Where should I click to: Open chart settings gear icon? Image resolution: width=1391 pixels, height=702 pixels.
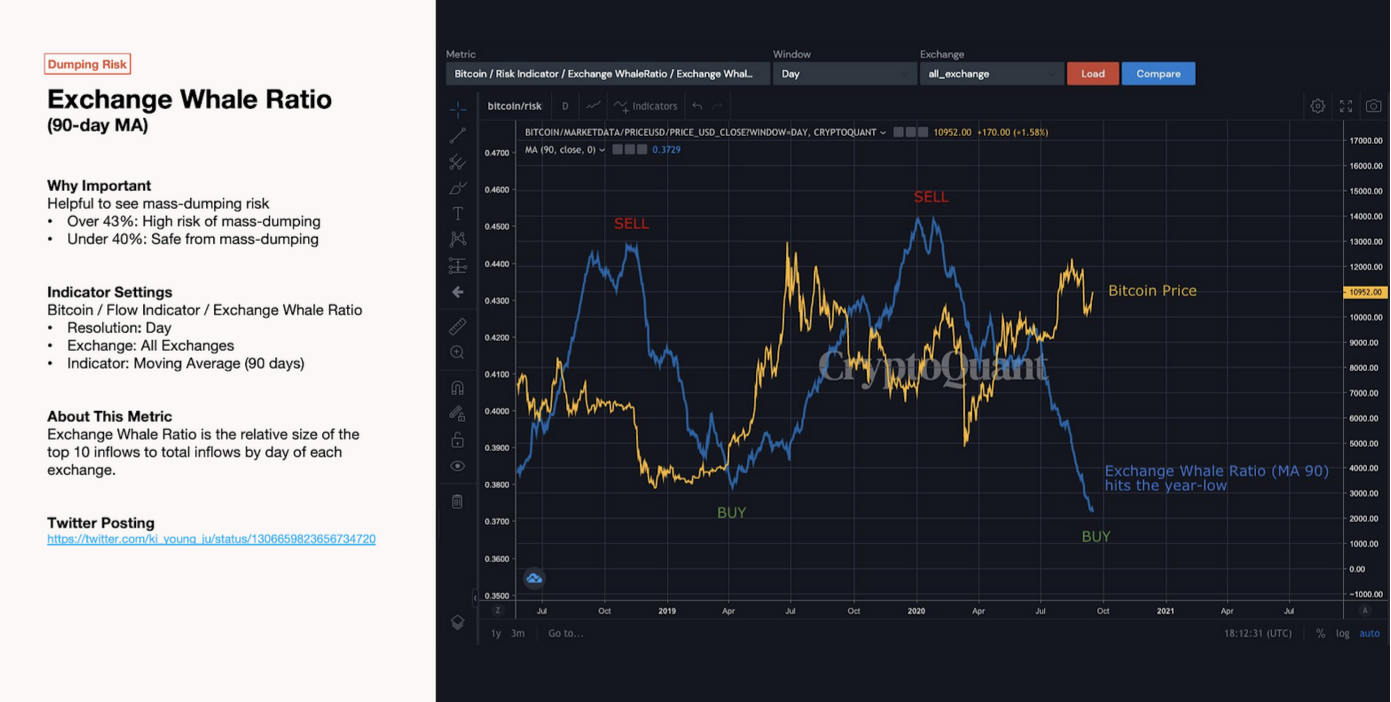[x=1318, y=106]
